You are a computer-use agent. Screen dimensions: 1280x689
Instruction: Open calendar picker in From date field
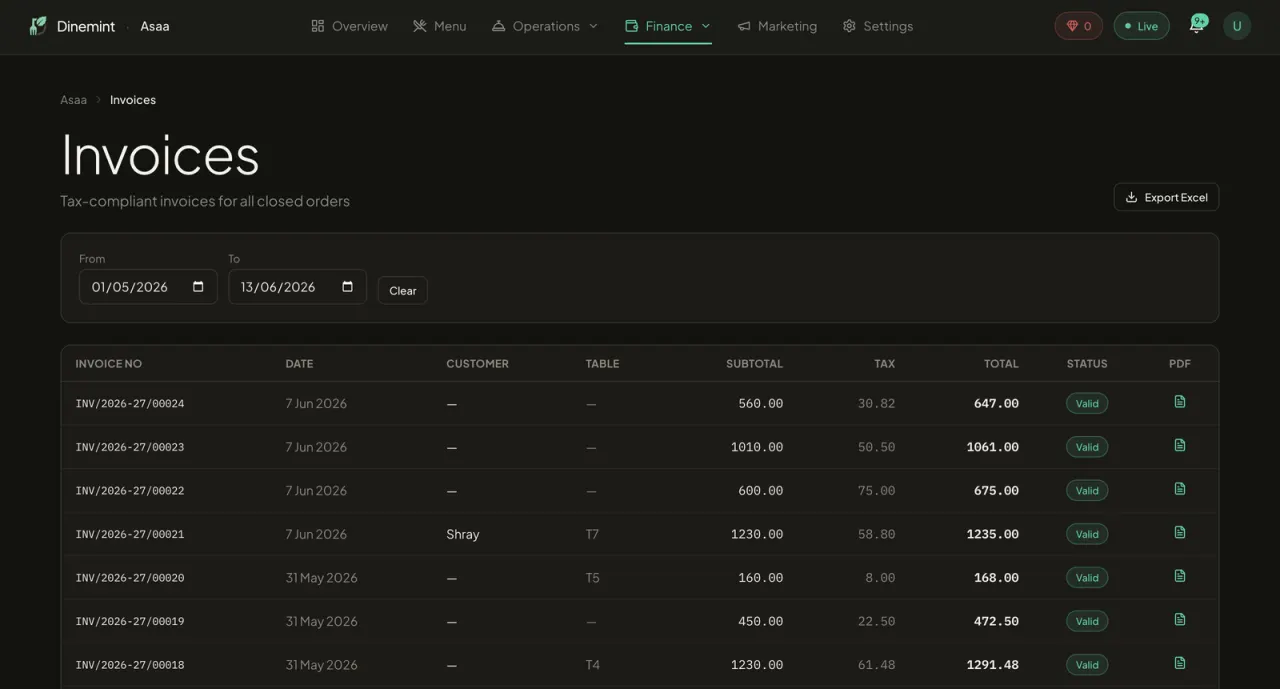click(x=198, y=287)
